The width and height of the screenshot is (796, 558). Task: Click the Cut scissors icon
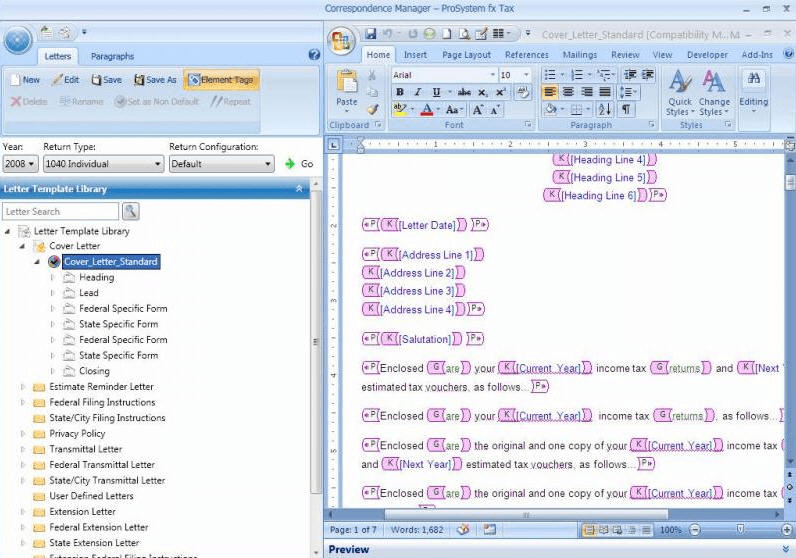pyautogui.click(x=372, y=75)
